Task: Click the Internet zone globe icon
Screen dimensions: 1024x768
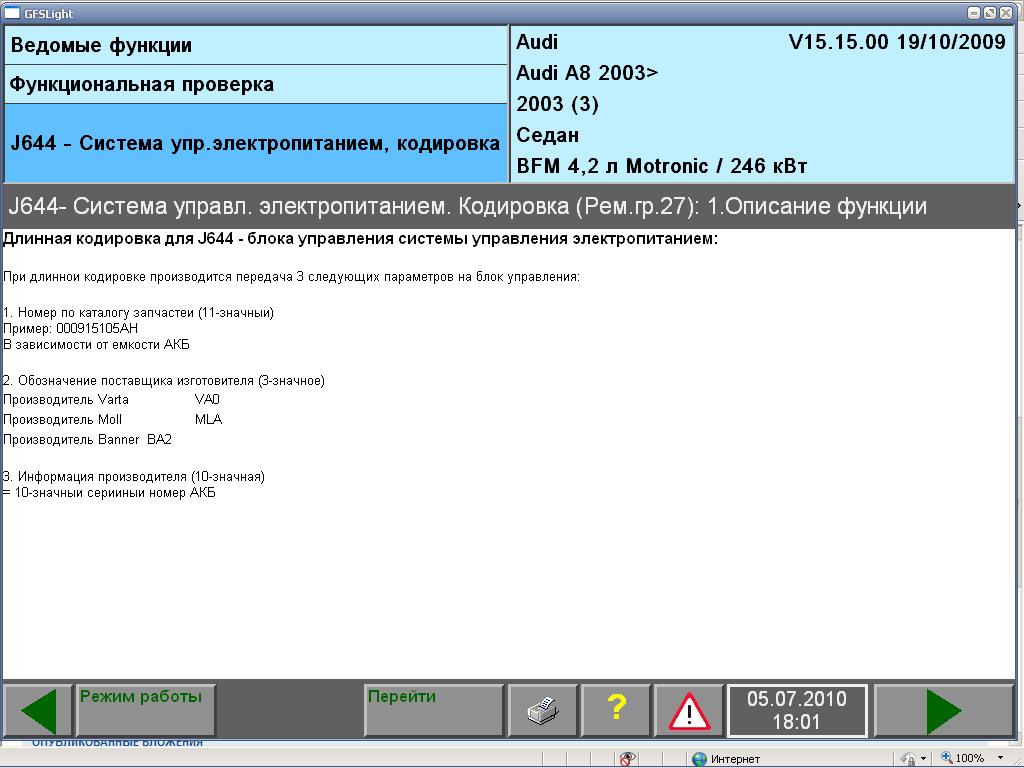Action: (700, 759)
